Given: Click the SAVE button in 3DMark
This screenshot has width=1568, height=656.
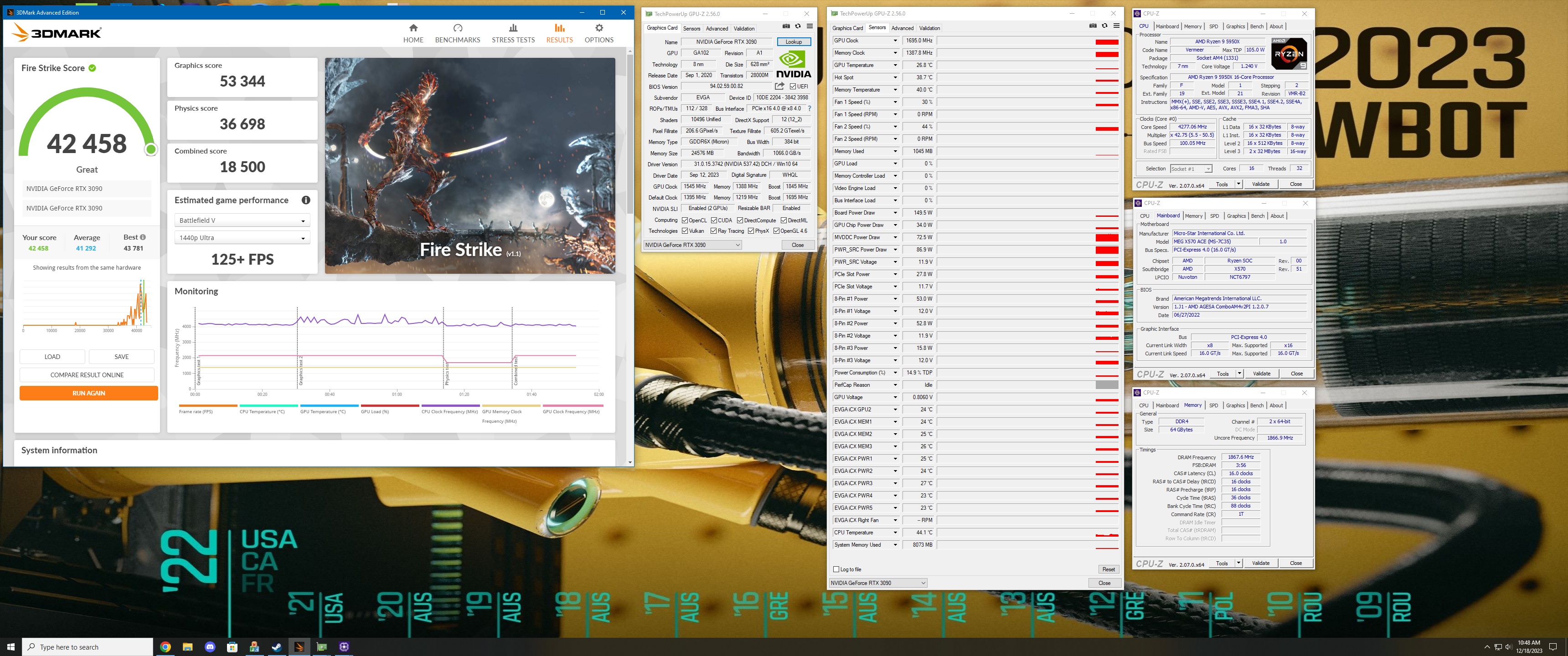Looking at the screenshot, I should point(122,357).
